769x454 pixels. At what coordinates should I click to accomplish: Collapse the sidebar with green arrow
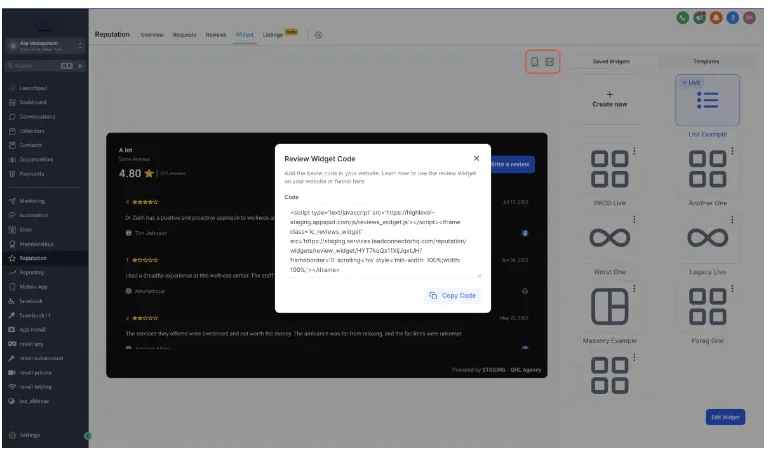[x=87, y=436]
